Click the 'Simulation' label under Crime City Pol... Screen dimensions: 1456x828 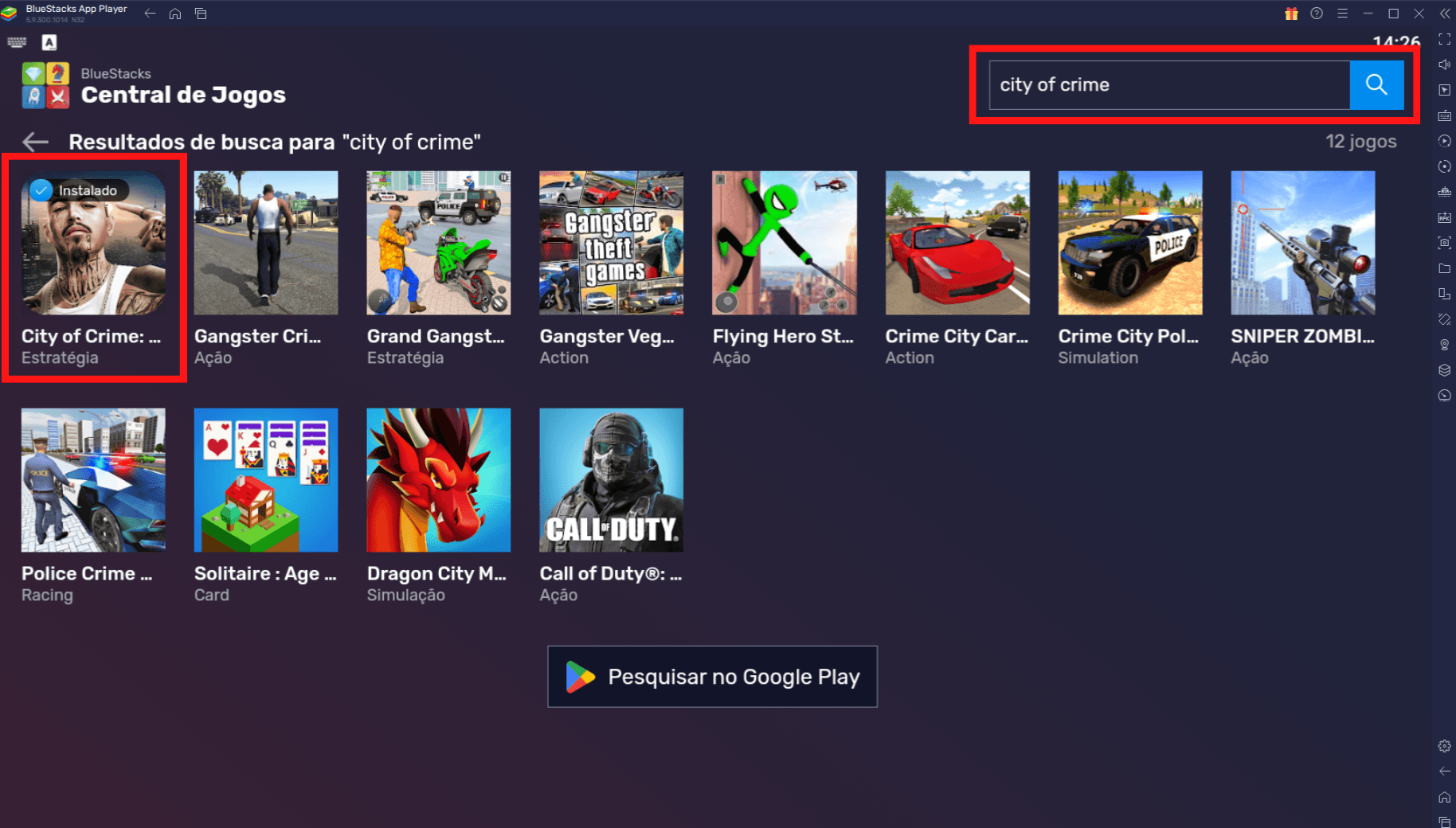point(1098,357)
